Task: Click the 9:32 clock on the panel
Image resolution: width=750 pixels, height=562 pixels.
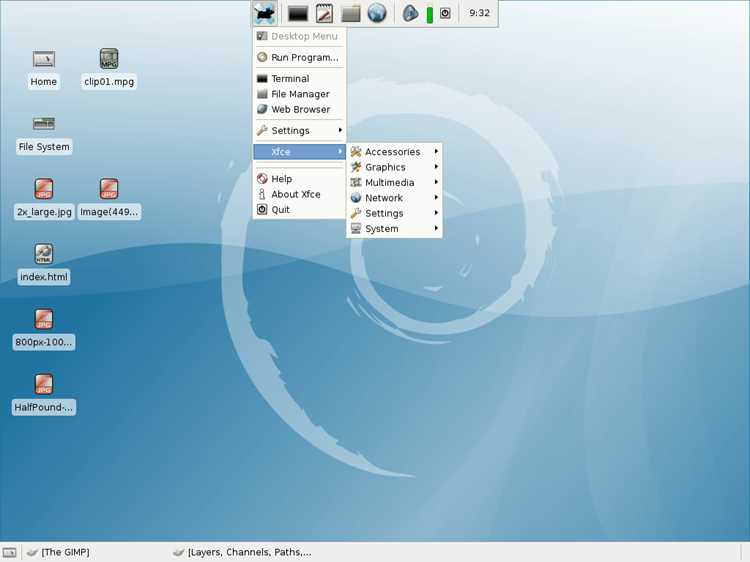Action: [479, 13]
